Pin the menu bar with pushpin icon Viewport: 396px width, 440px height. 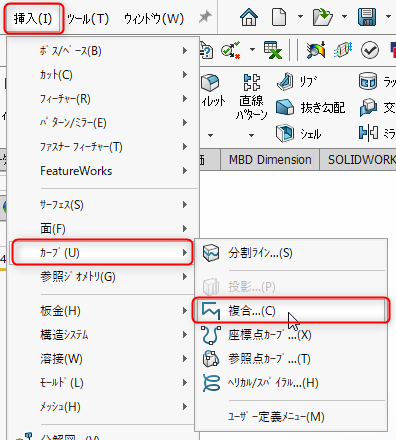[x=205, y=17]
